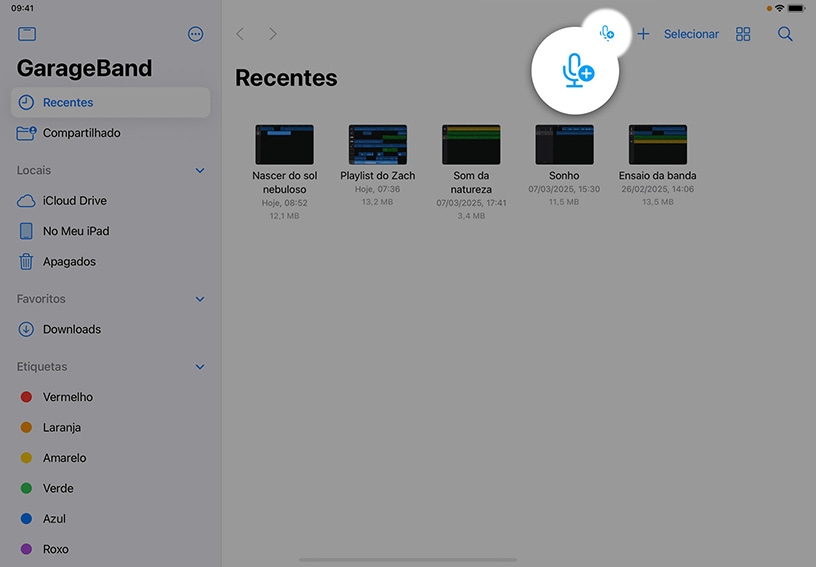816x567 pixels.
Task: Click the clock icon beside Recentes
Action: (26, 102)
